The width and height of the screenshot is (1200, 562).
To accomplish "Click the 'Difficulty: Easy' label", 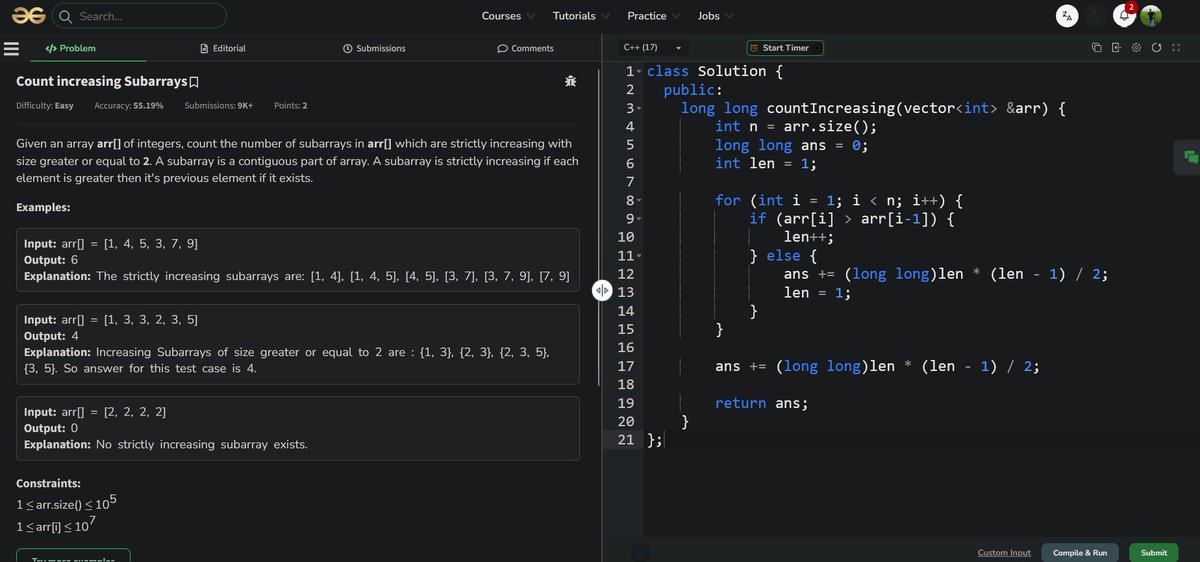I will (x=45, y=106).
